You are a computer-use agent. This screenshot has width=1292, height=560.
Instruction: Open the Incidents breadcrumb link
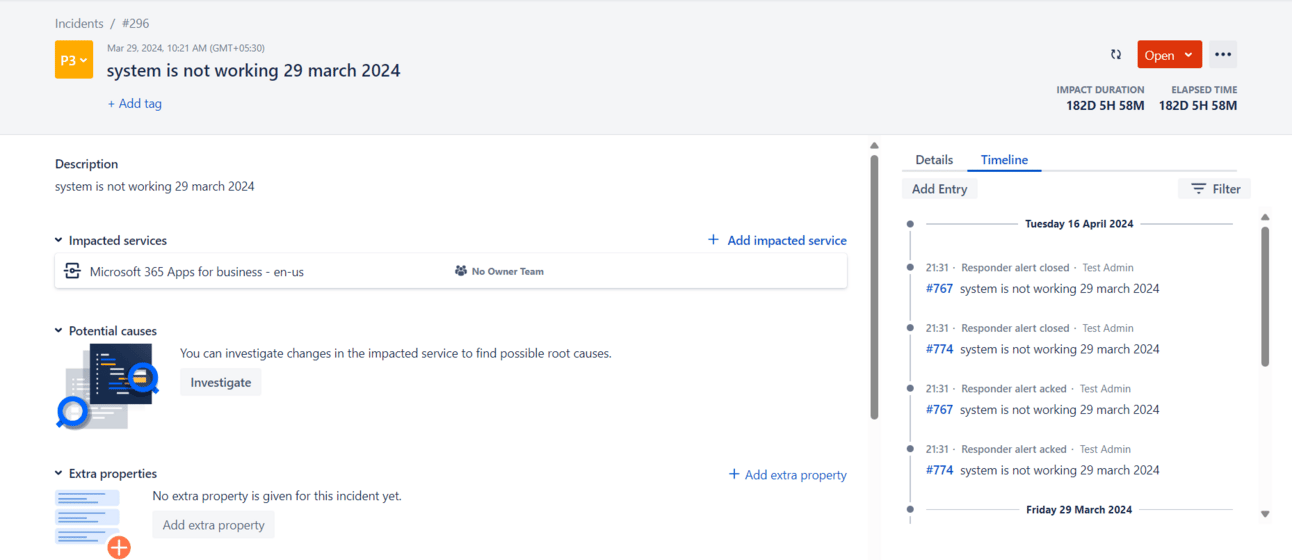[79, 23]
